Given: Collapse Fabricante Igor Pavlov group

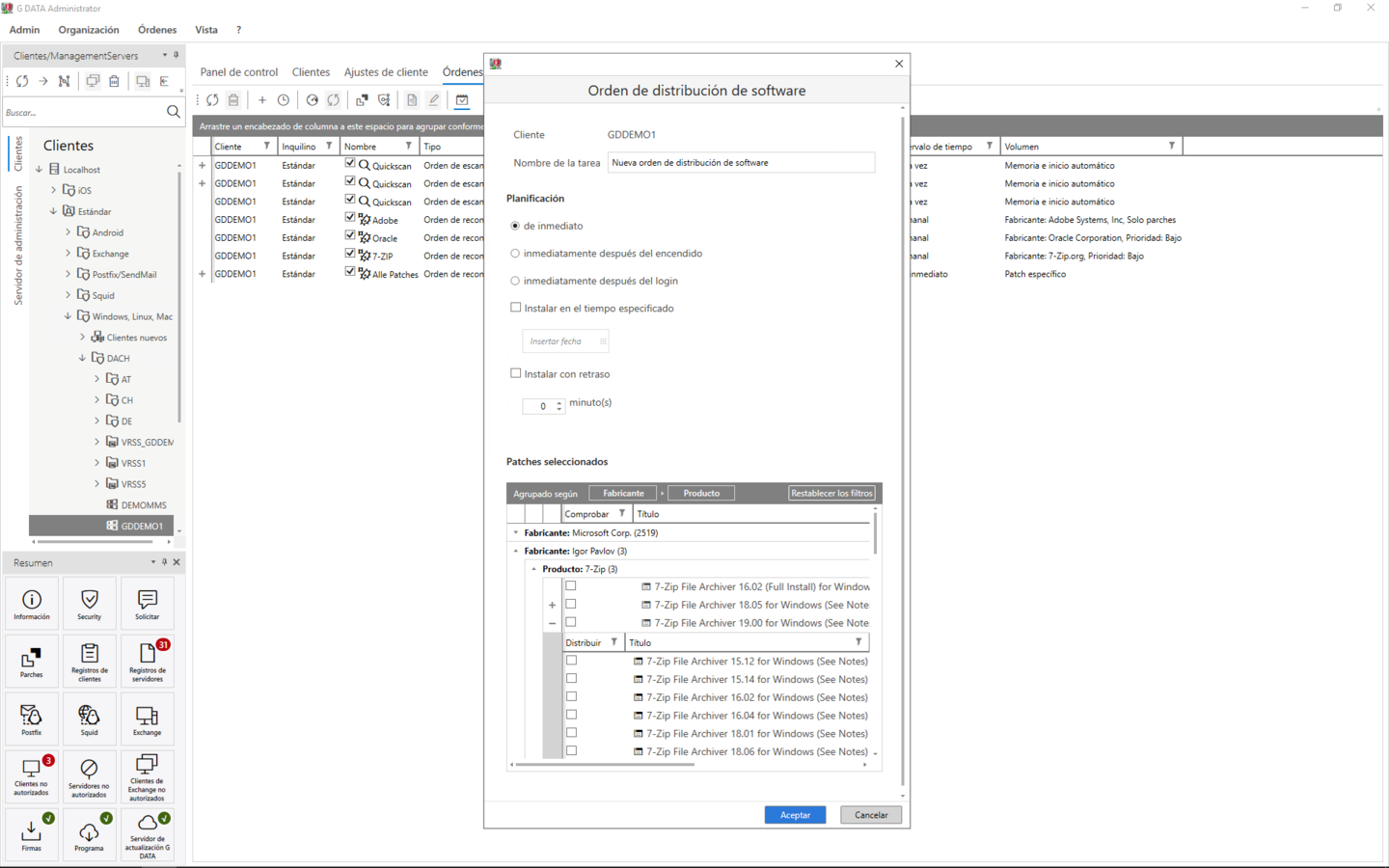Looking at the screenshot, I should 516,551.
